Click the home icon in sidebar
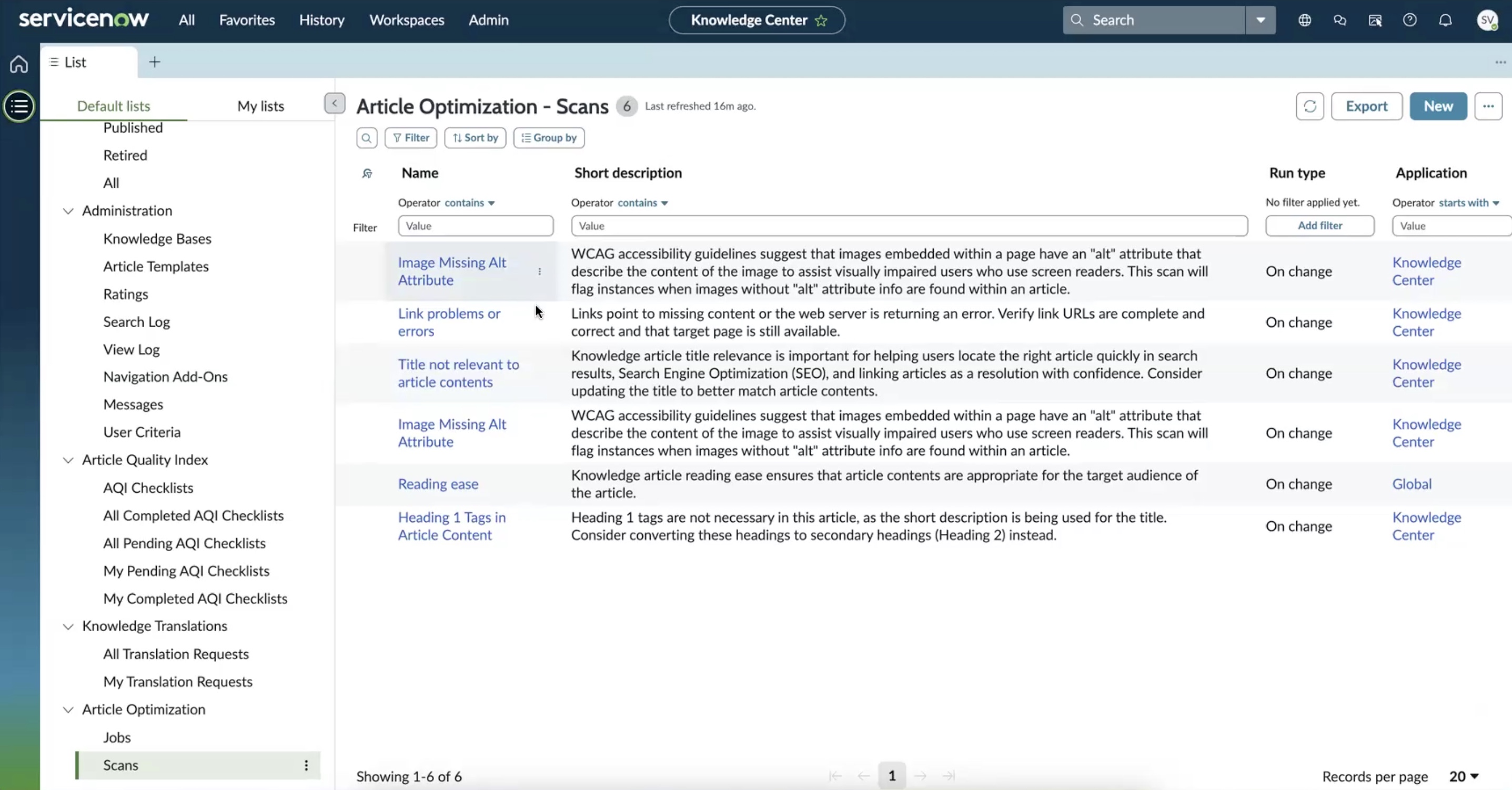Viewport: 1512px width, 790px height. tap(19, 64)
